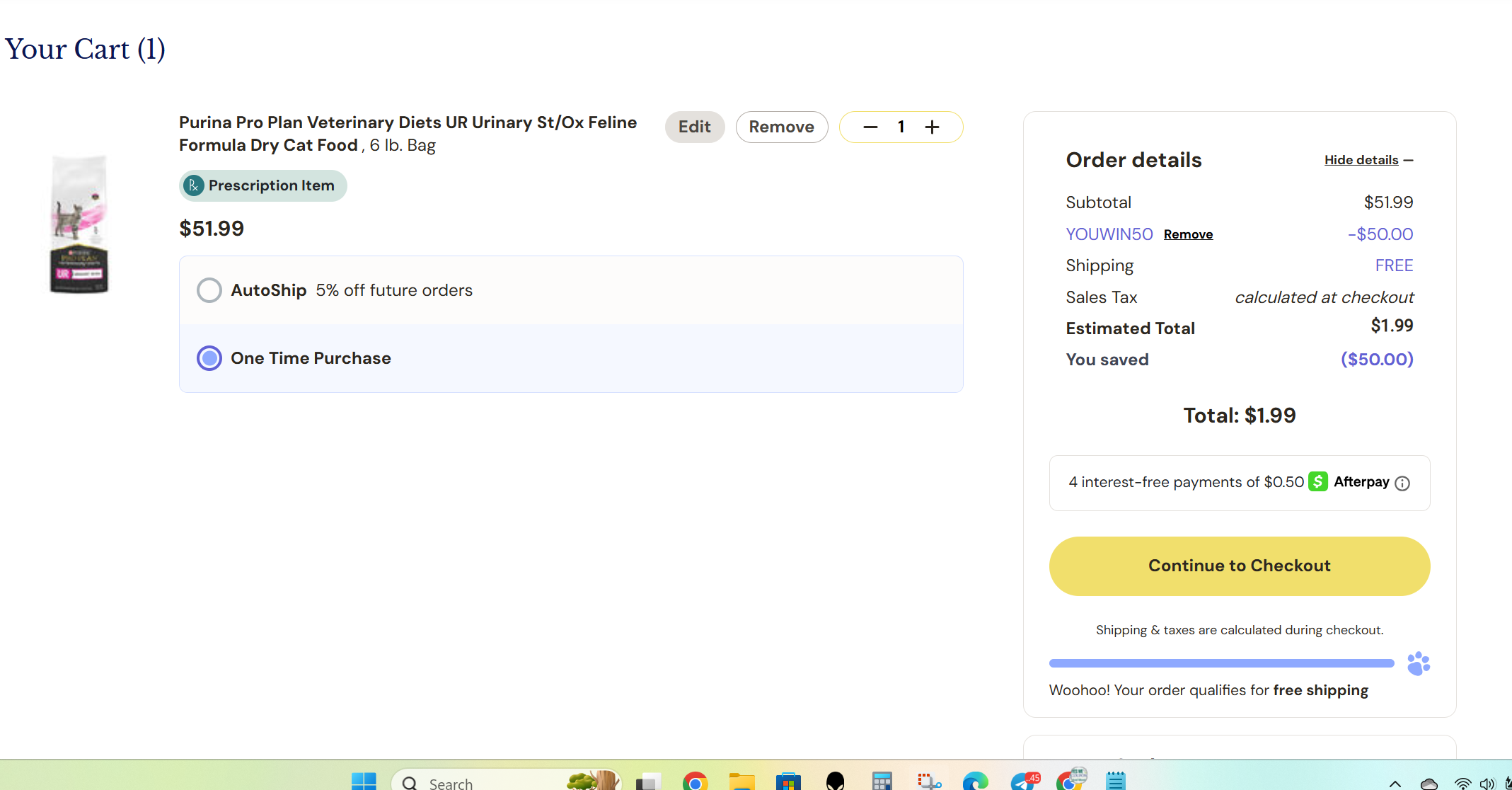
Task: Click the paw print icon beside the progress bar
Action: [x=1418, y=663]
